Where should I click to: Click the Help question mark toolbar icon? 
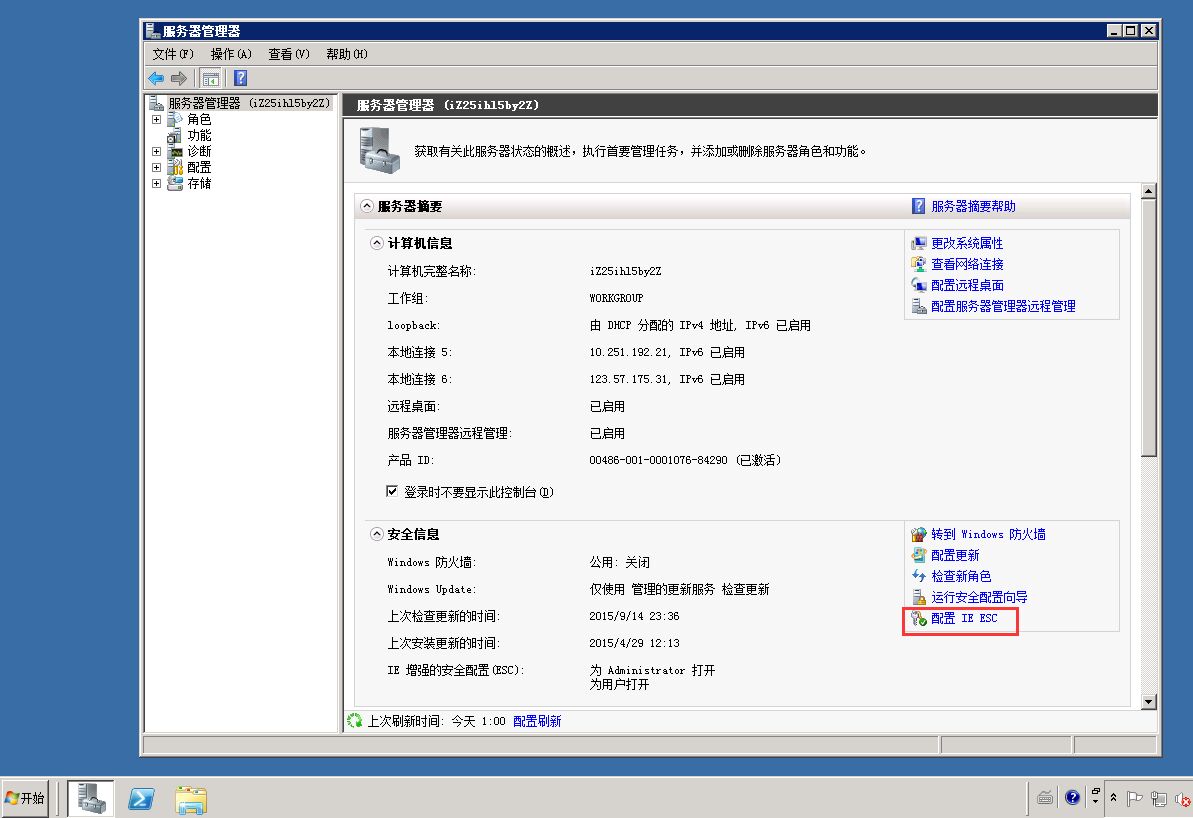[241, 78]
